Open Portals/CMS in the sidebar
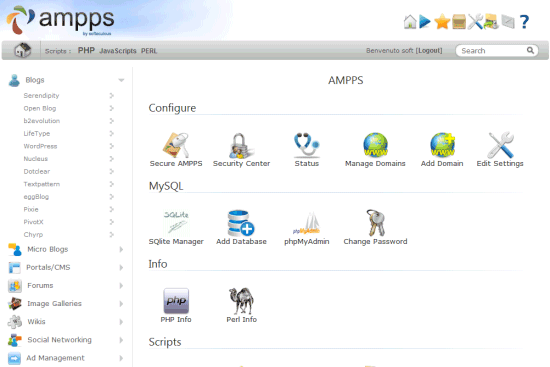 click(48, 267)
